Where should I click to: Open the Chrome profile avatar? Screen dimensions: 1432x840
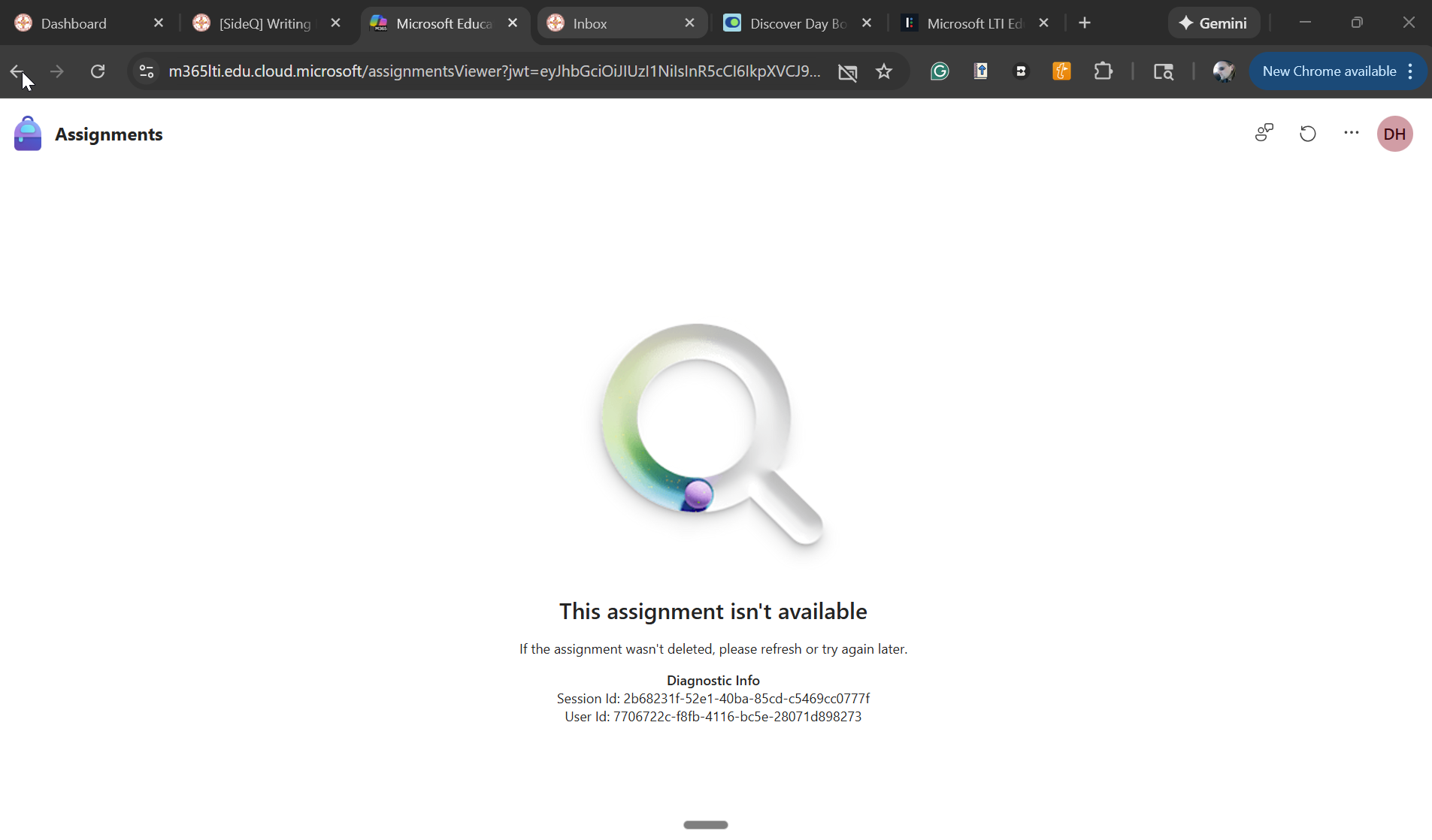pyautogui.click(x=1224, y=71)
